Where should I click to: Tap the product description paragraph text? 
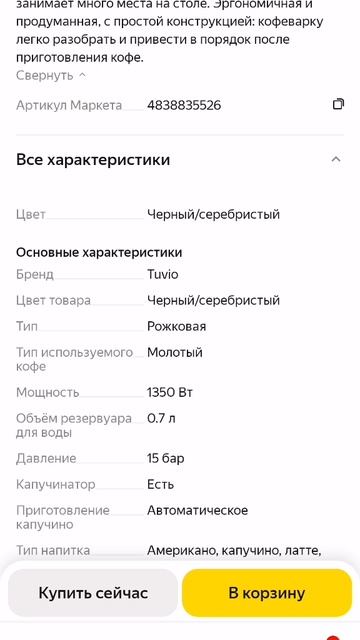tap(169, 31)
